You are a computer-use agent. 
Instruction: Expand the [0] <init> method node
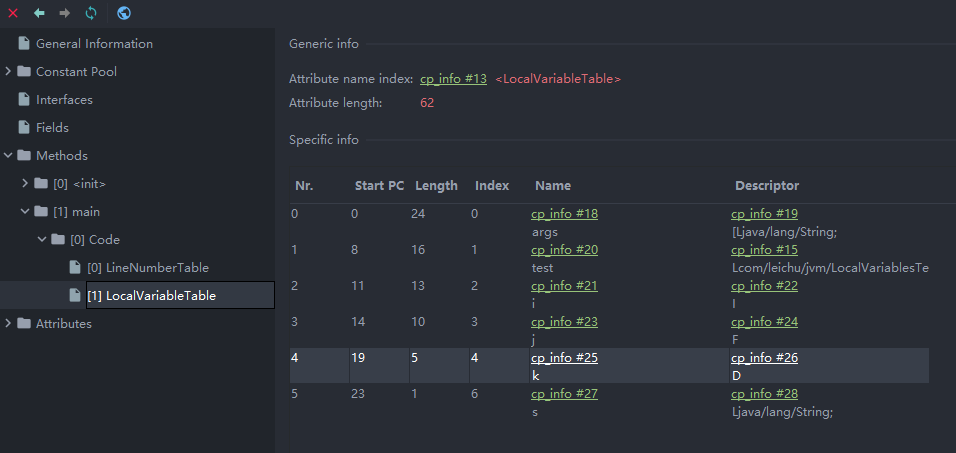[x=25, y=184]
